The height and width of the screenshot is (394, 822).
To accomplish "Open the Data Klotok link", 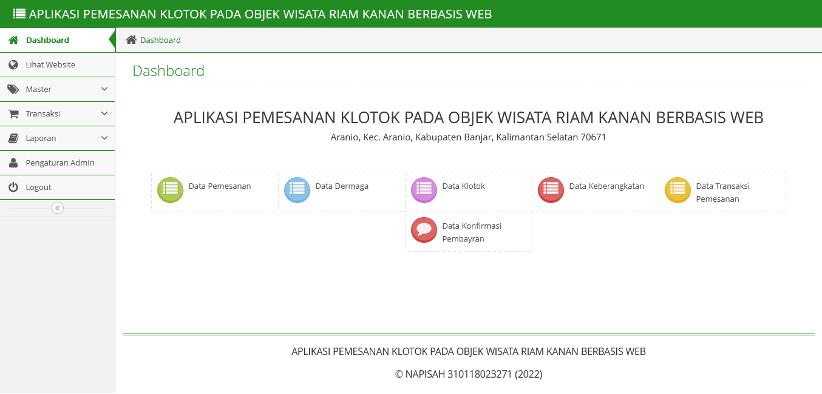I will click(463, 186).
